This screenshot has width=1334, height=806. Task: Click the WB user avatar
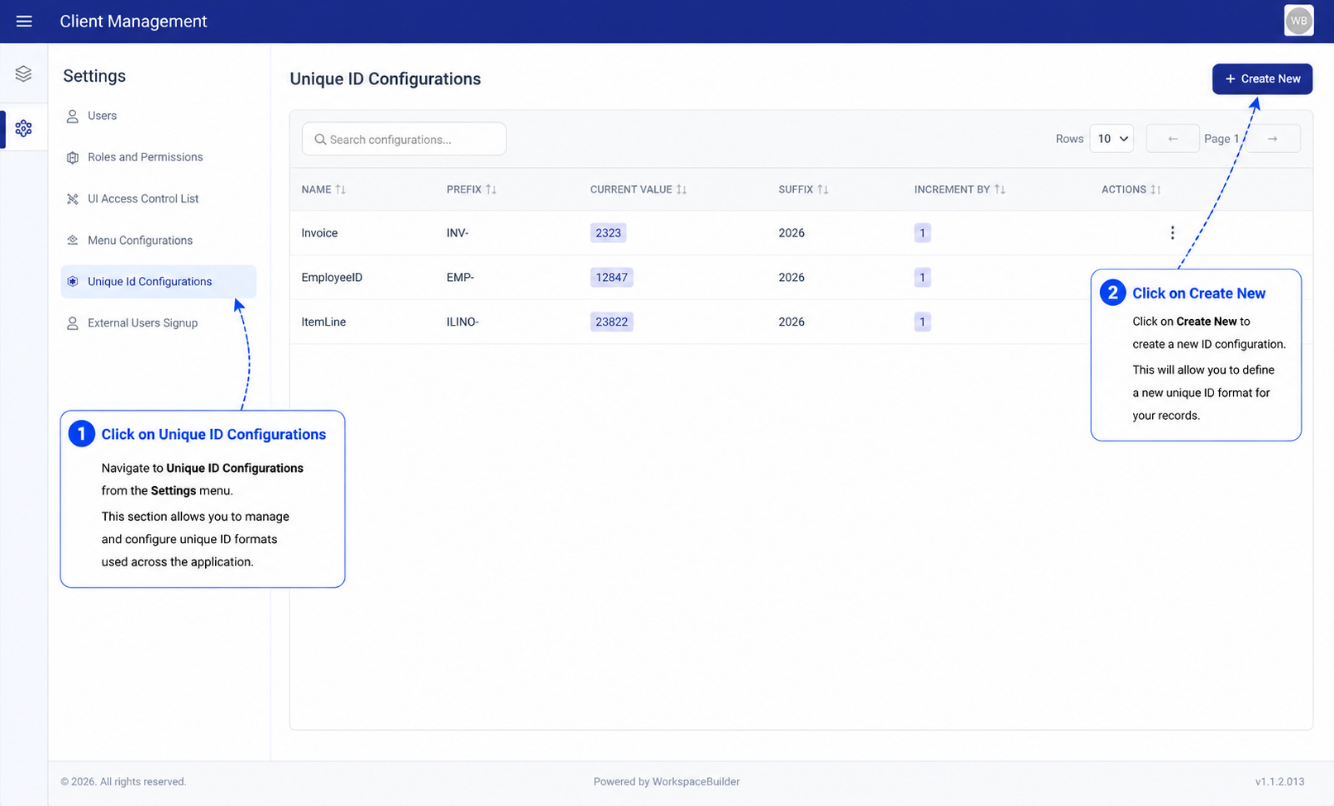point(1298,20)
